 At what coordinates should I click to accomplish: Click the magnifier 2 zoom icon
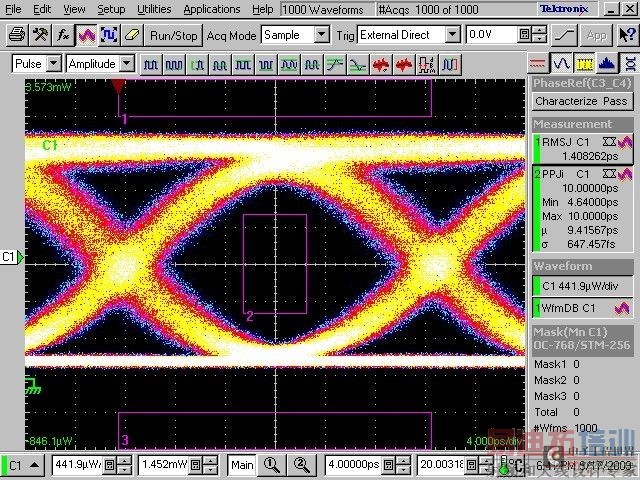click(302, 465)
